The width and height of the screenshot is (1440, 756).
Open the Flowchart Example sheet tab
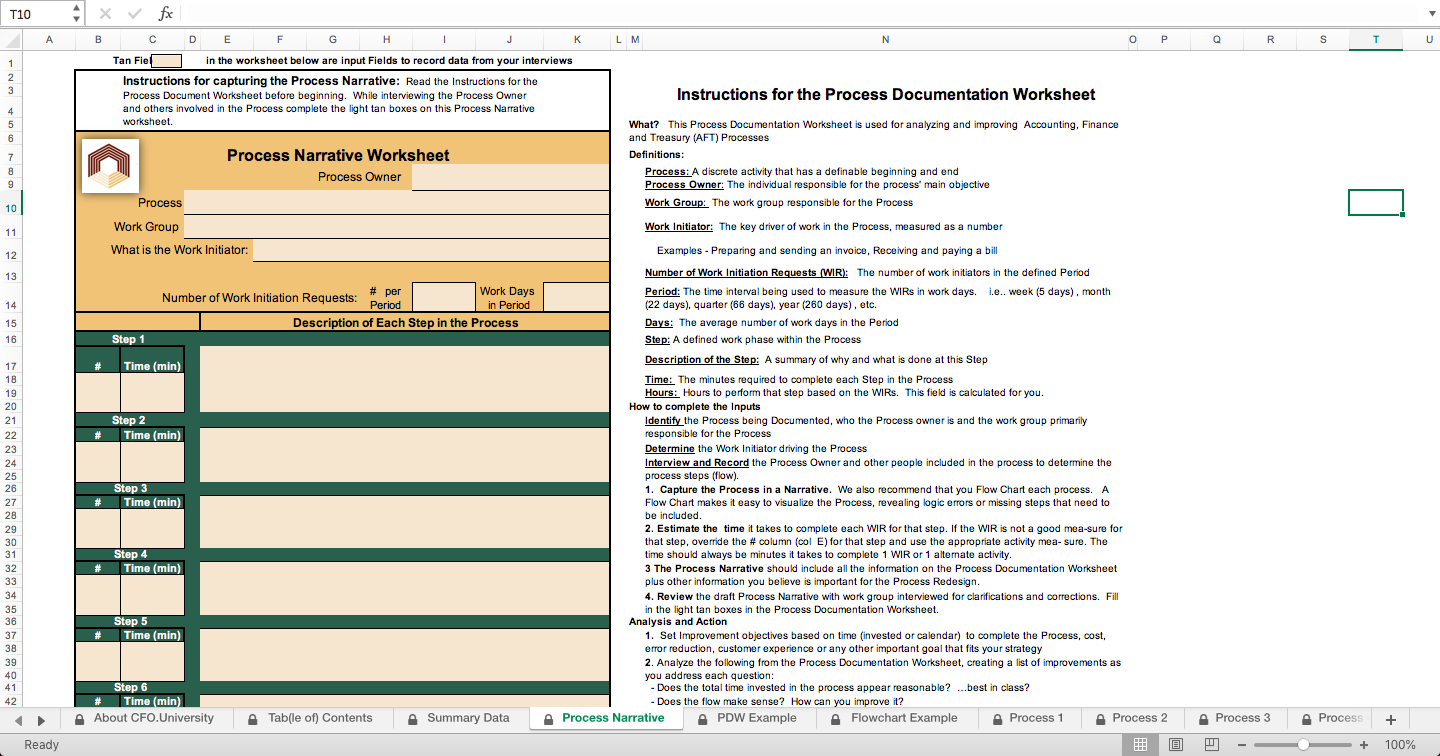[894, 718]
